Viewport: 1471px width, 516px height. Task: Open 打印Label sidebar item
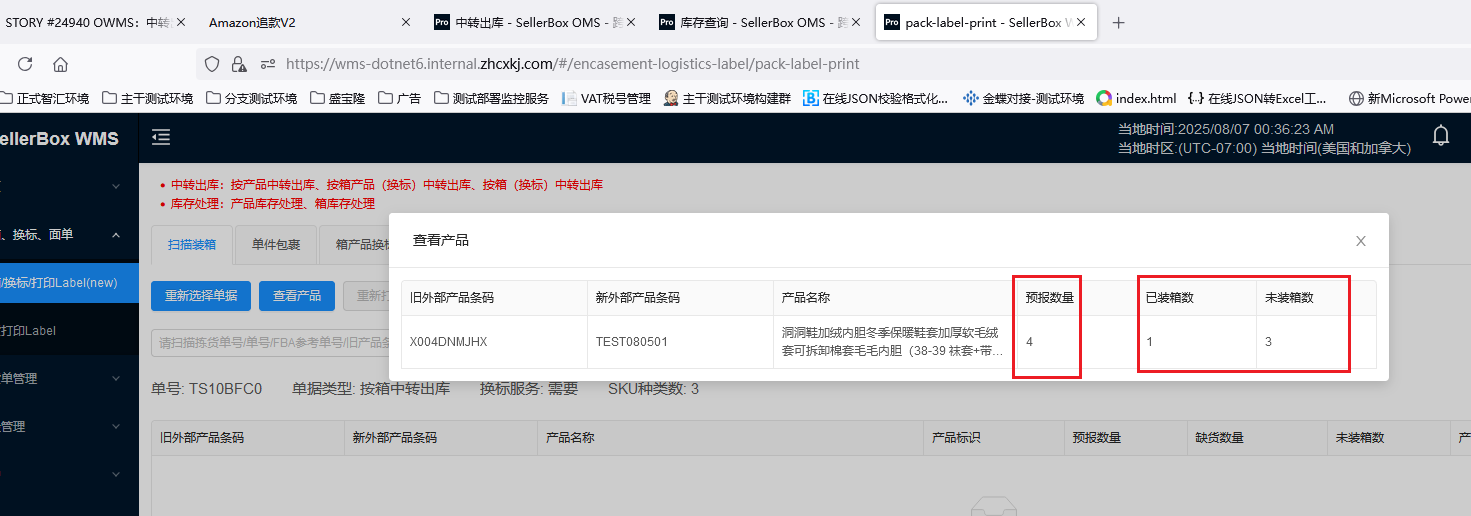pos(69,330)
